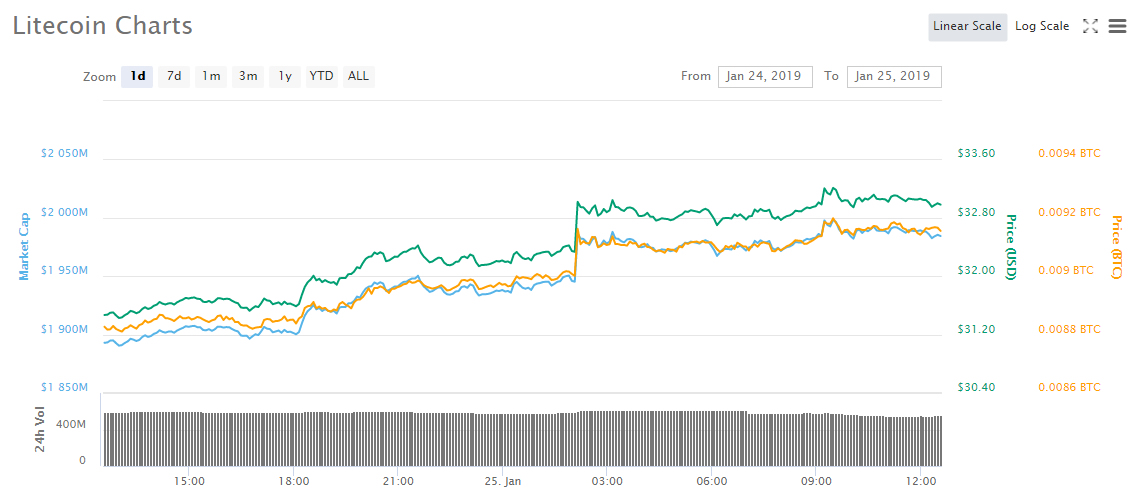The height and width of the screenshot is (499, 1139).
Task: Toggle fullscreen chart view icon
Action: 1090,27
